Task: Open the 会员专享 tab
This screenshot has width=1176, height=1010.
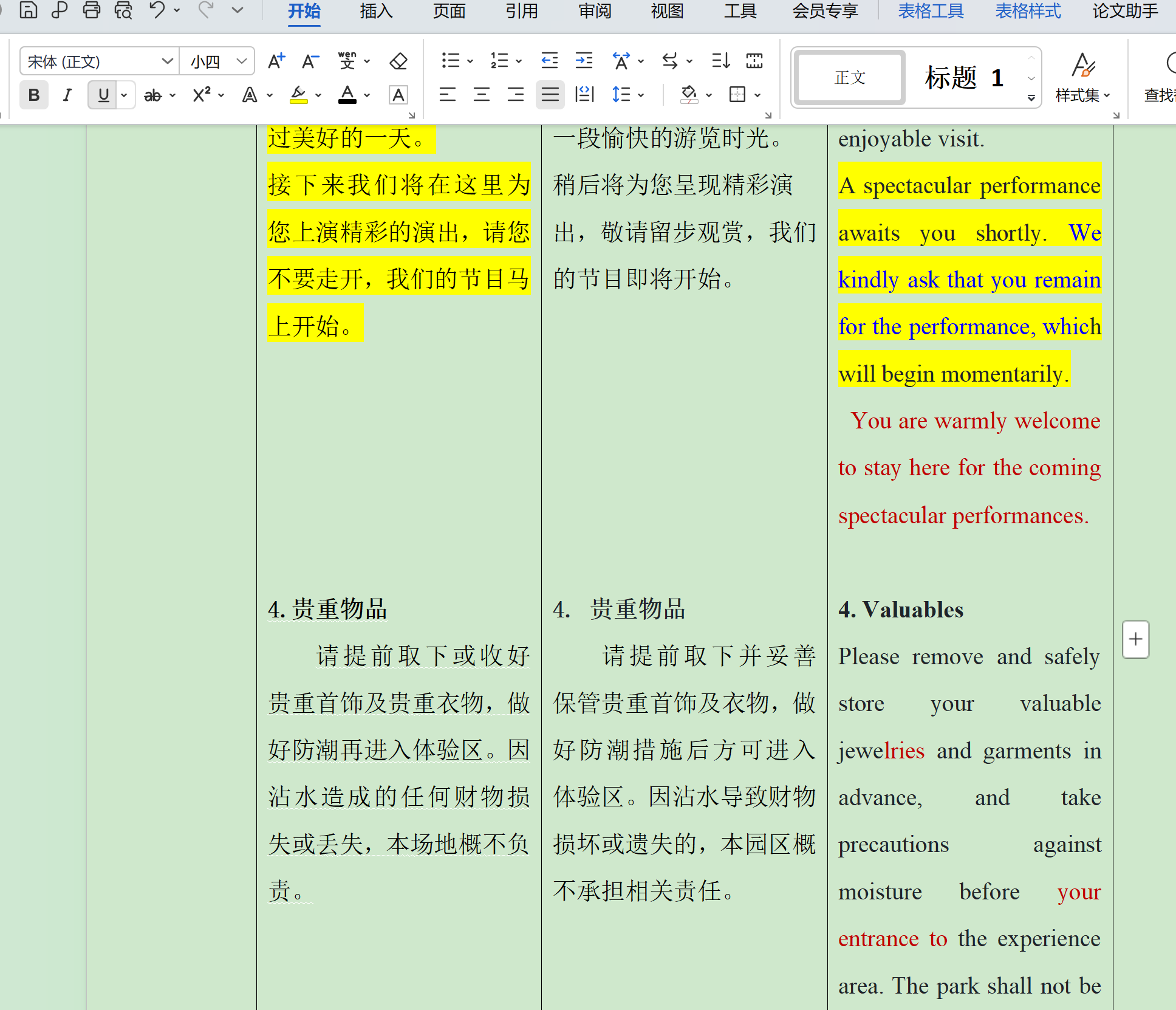Action: click(x=825, y=12)
